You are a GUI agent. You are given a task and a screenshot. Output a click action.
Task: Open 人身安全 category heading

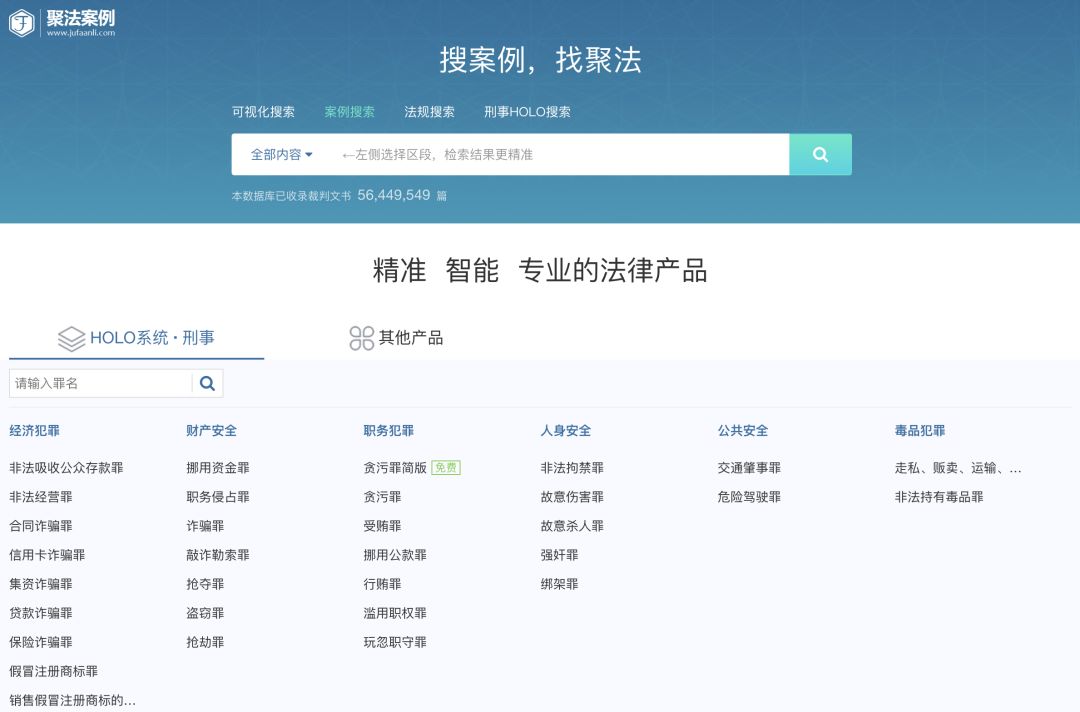(x=565, y=430)
